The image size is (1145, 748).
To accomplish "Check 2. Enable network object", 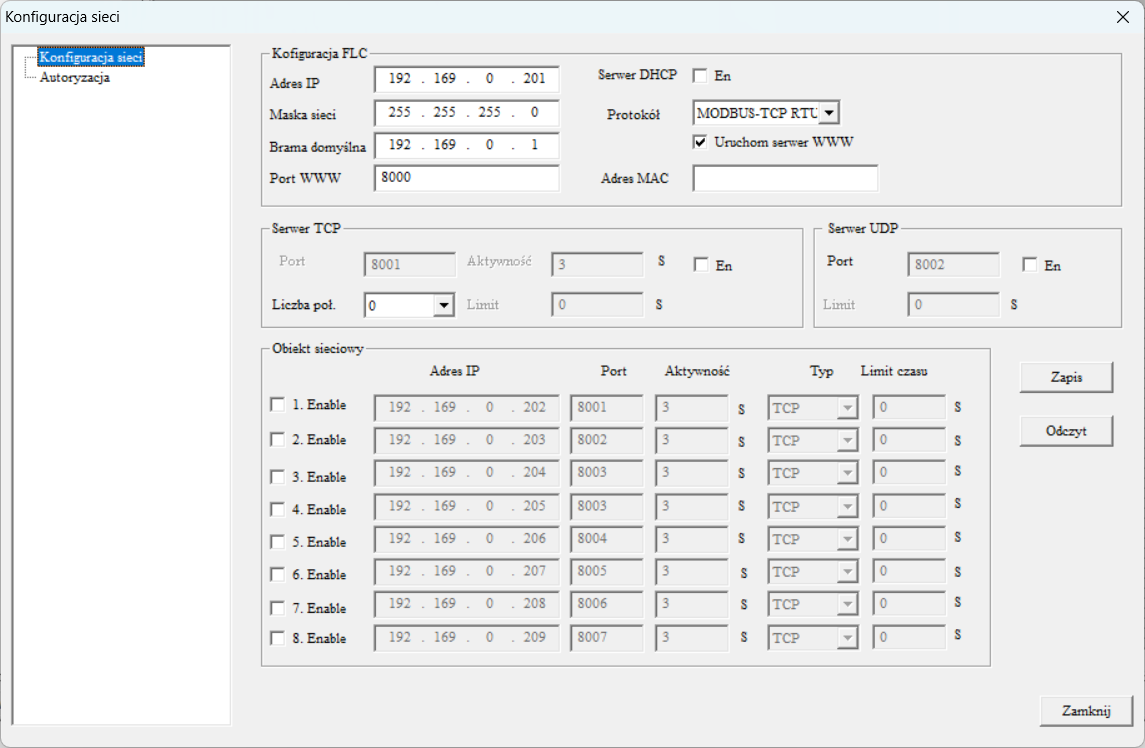I will coord(277,440).
